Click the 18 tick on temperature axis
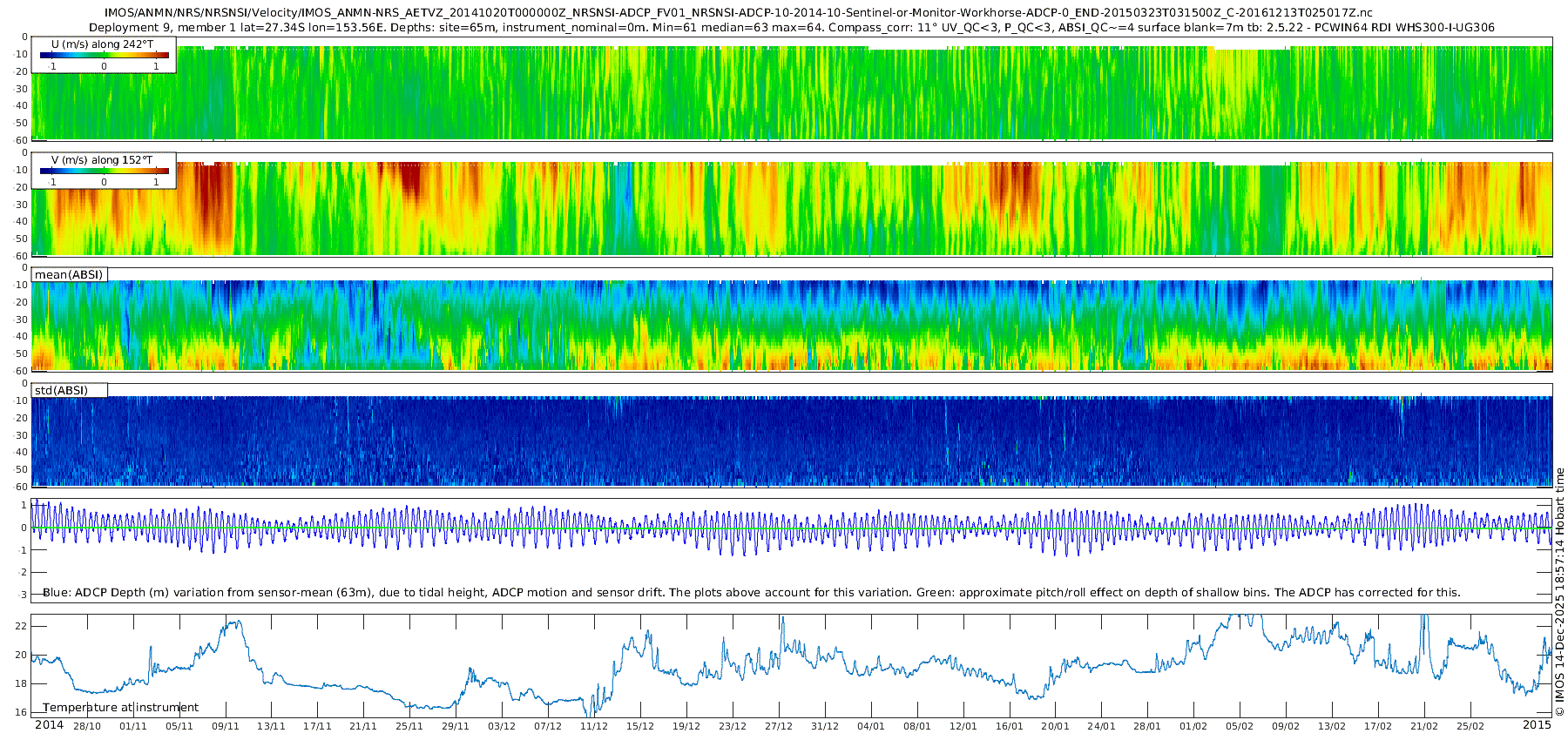The image size is (1568, 740). pyautogui.click(x=22, y=683)
